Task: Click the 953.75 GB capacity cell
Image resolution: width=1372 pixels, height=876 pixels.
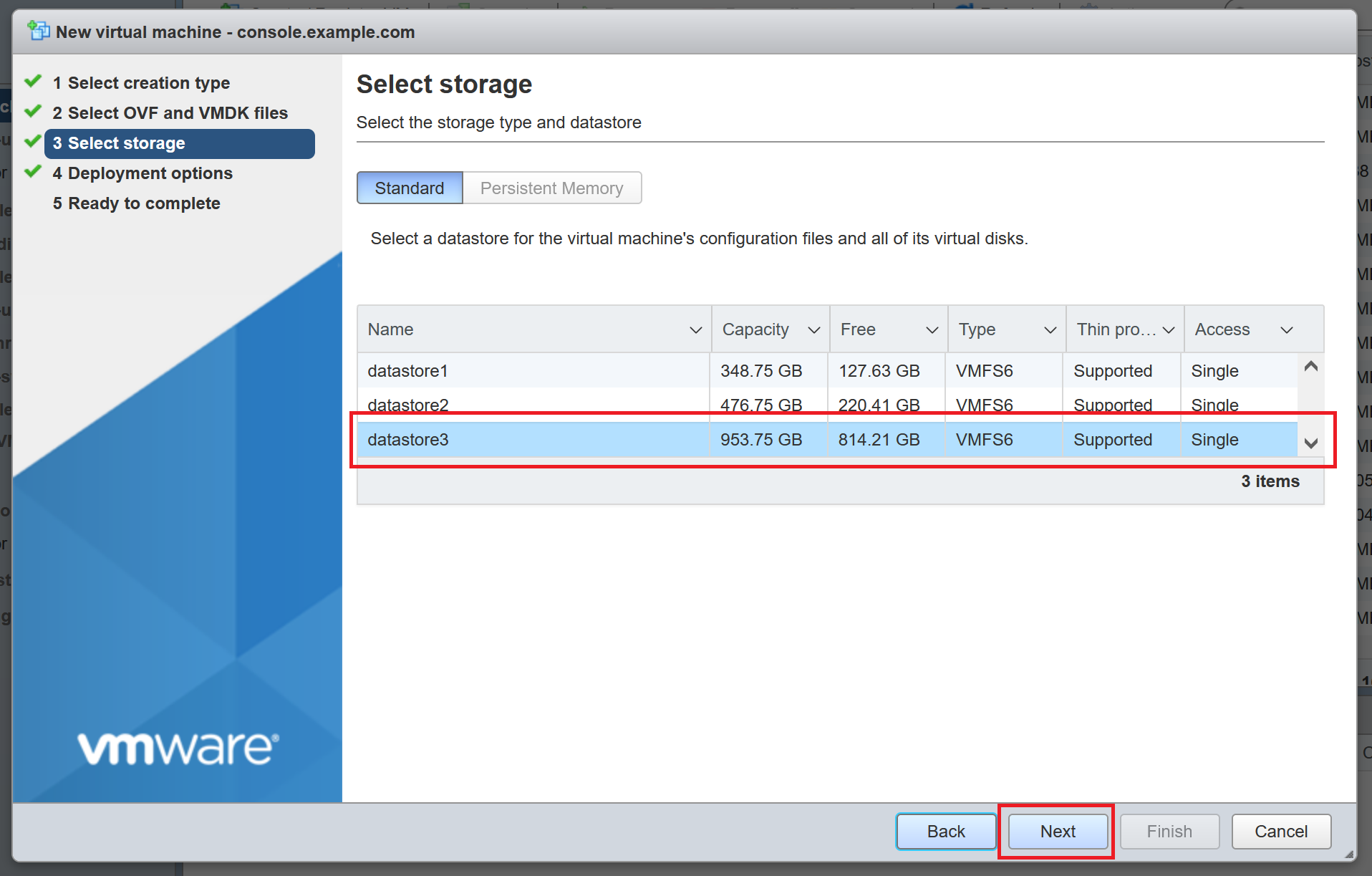Action: [769, 439]
